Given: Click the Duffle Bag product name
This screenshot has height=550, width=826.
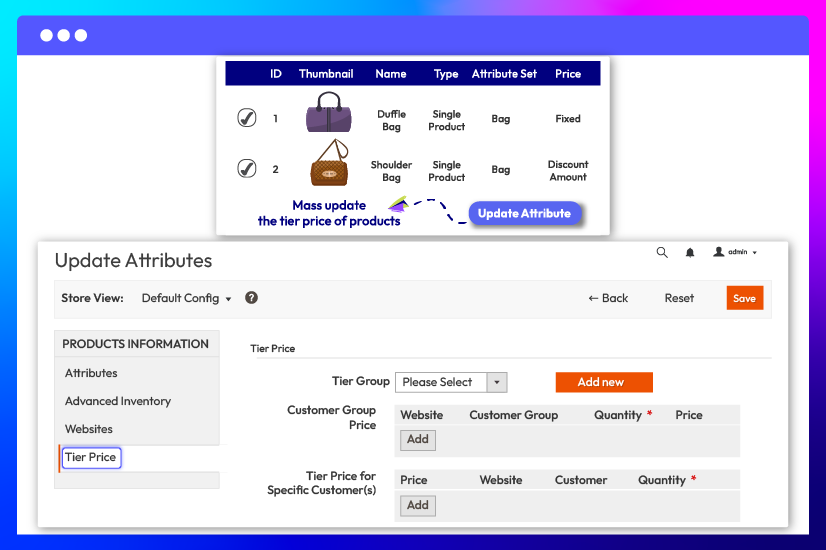Looking at the screenshot, I should 391,120.
